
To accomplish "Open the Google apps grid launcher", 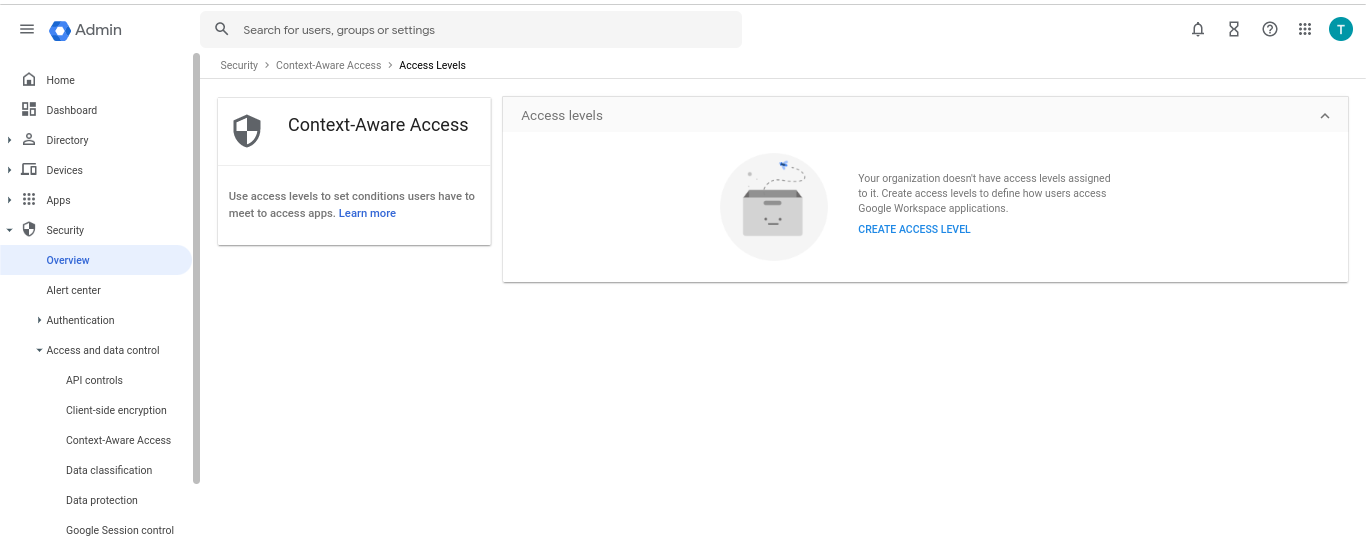I will (x=1305, y=30).
